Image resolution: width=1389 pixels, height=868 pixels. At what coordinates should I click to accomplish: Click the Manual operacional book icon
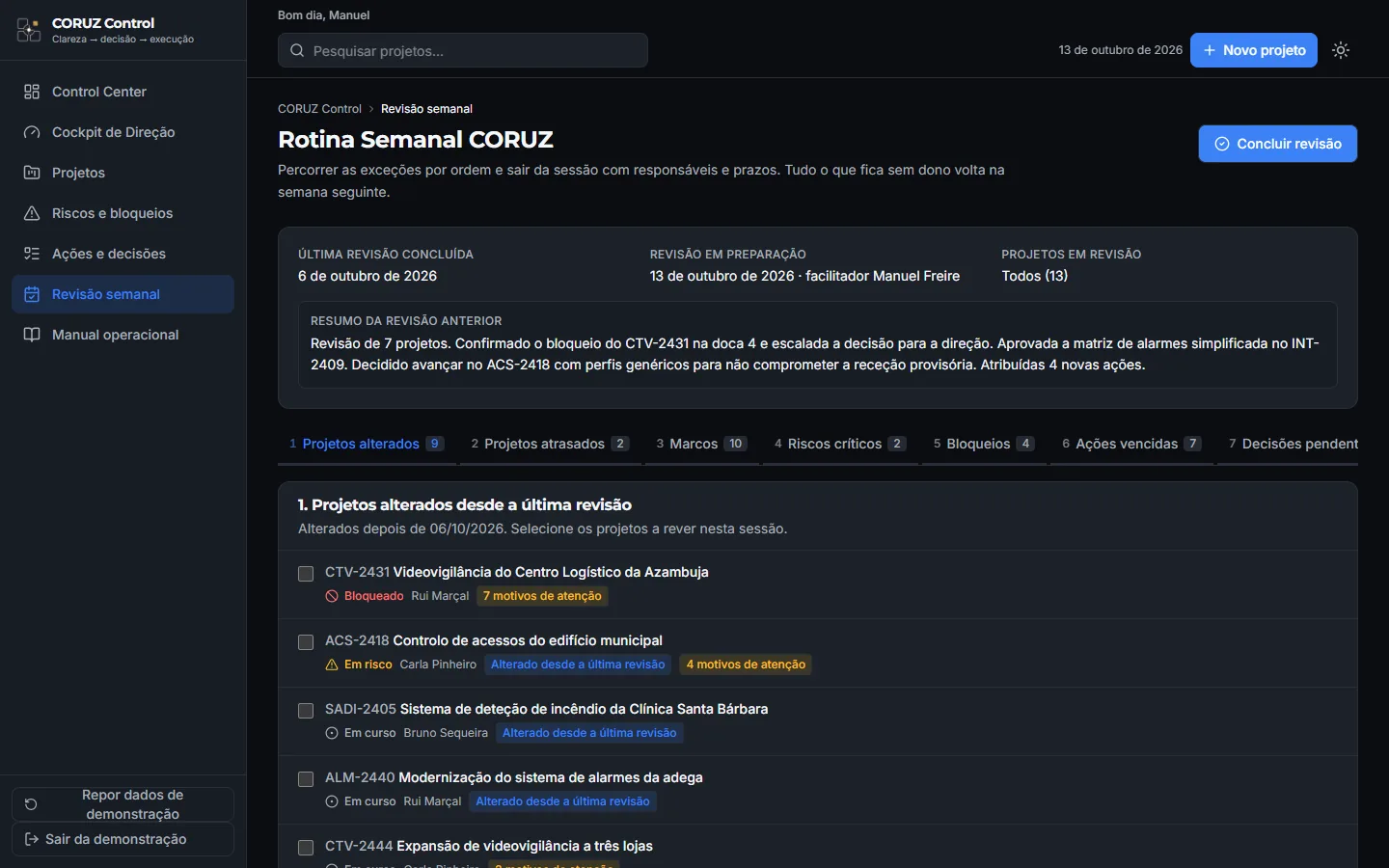32,335
